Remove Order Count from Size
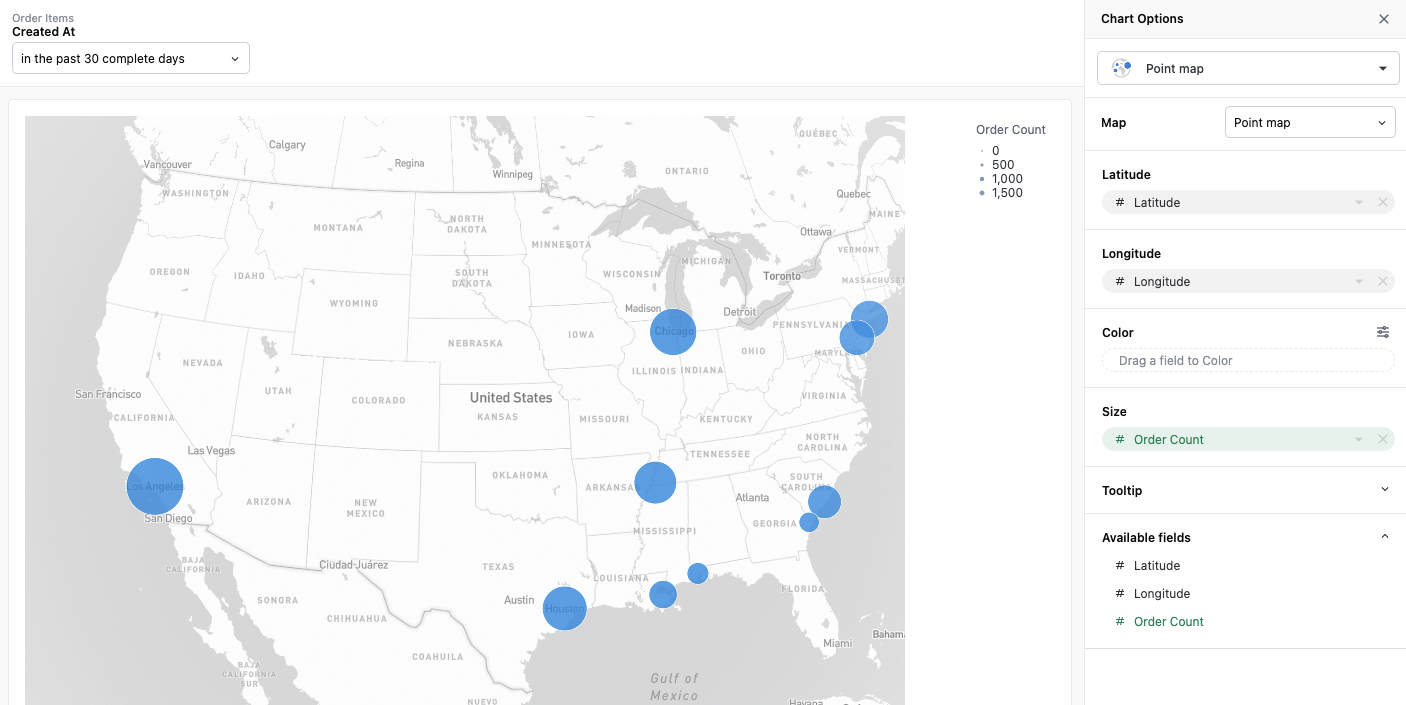 1383,440
